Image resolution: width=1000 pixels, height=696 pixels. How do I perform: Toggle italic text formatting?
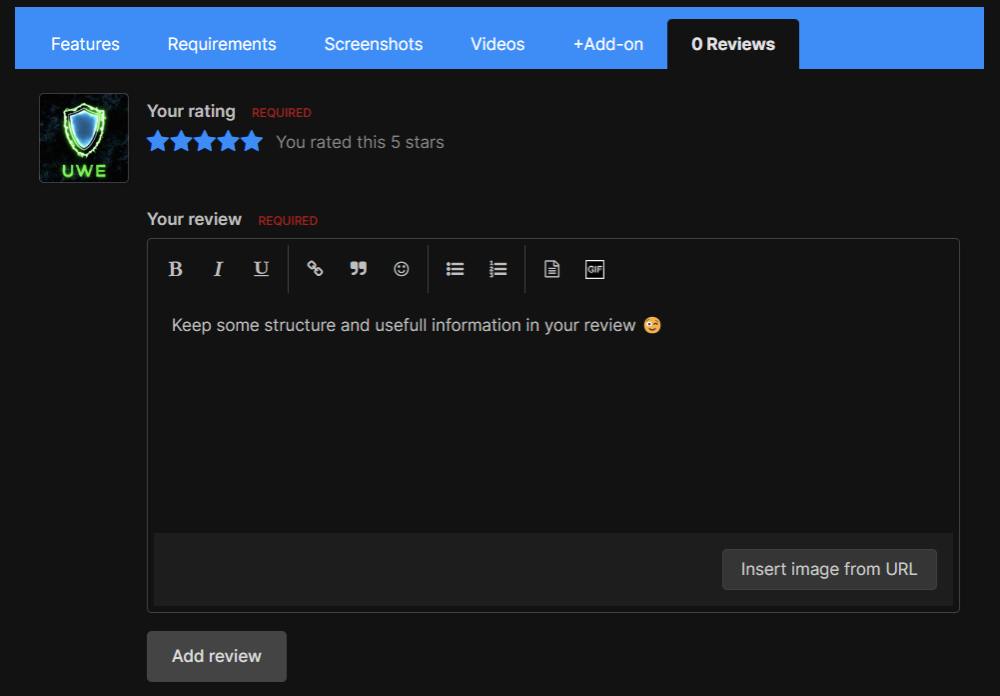(x=218, y=269)
